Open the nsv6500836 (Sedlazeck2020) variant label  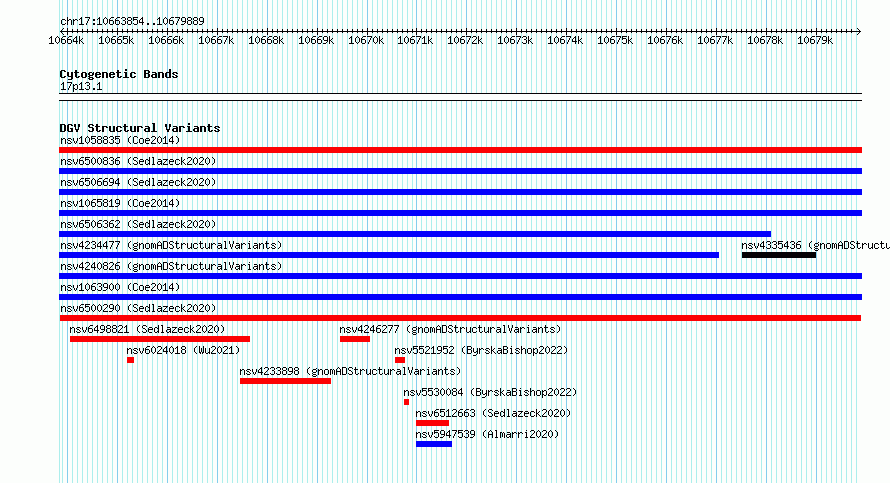pos(138,161)
